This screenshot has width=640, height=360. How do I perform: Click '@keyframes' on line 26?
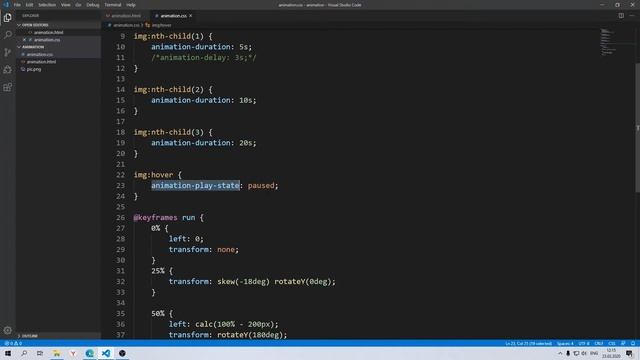click(156, 218)
